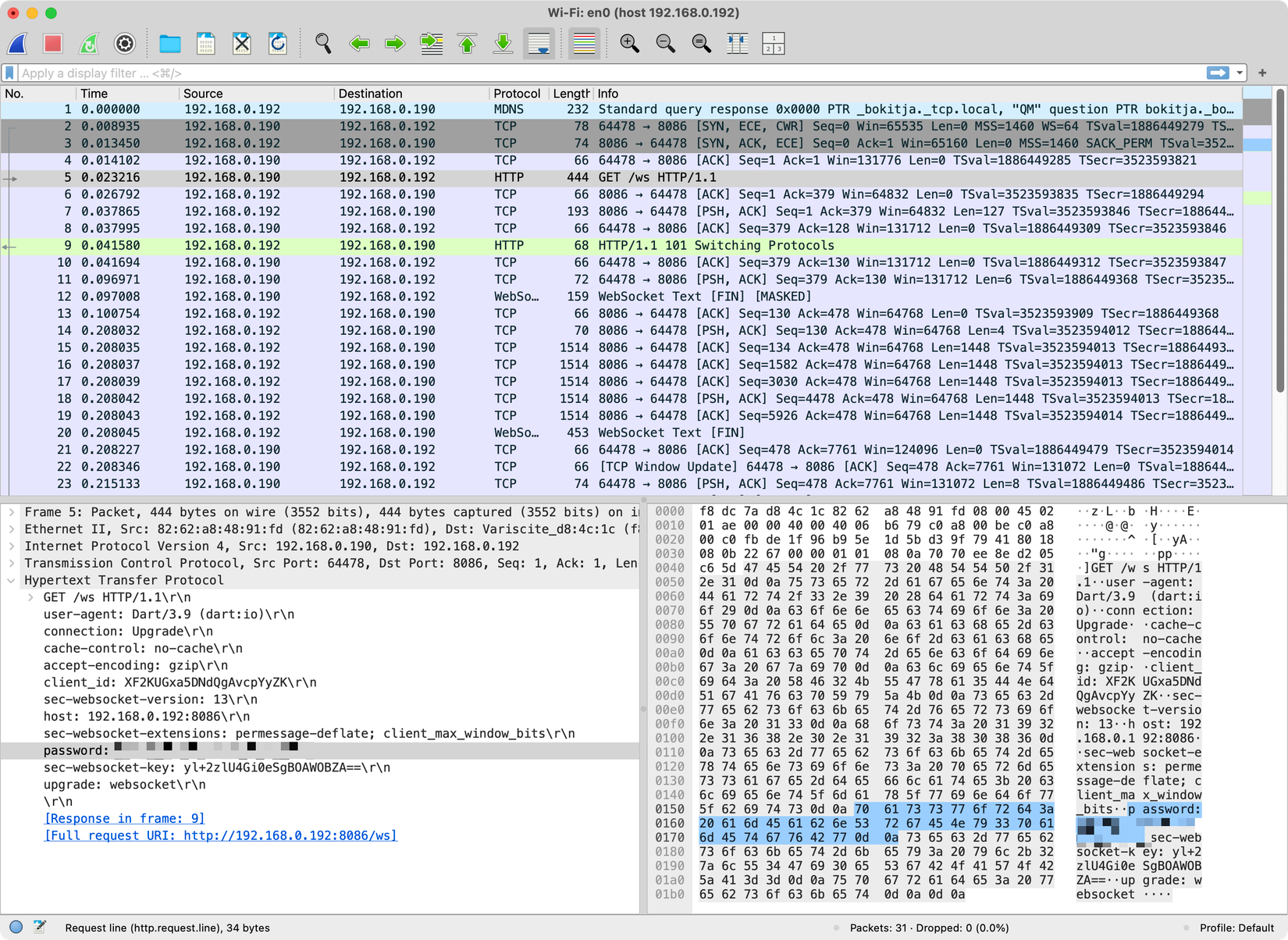Go to the first packet
The width and height of the screenshot is (1288, 940).
point(467,44)
